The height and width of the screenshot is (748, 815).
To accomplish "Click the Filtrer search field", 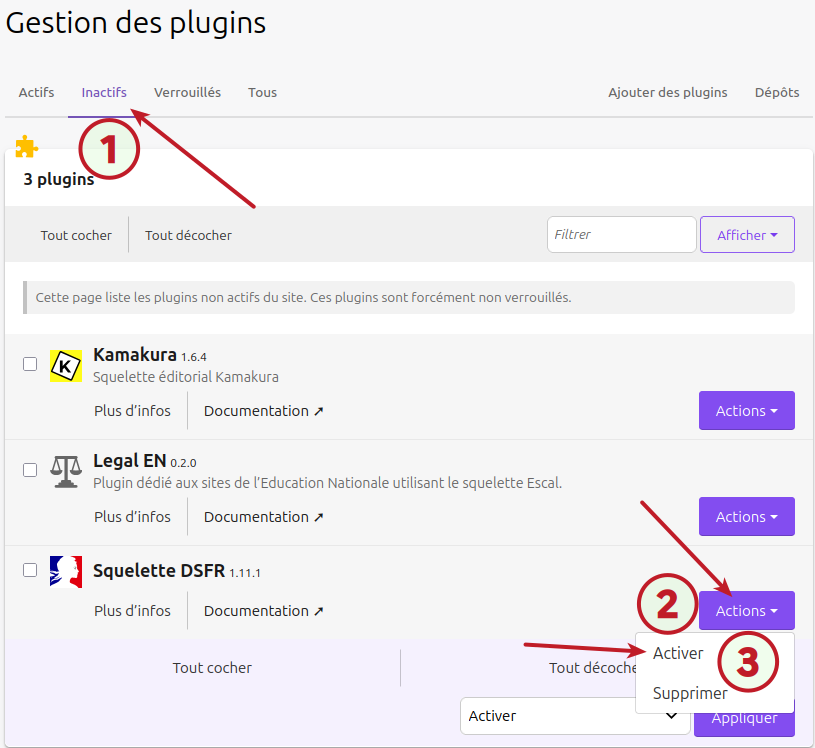I will click(x=621, y=235).
